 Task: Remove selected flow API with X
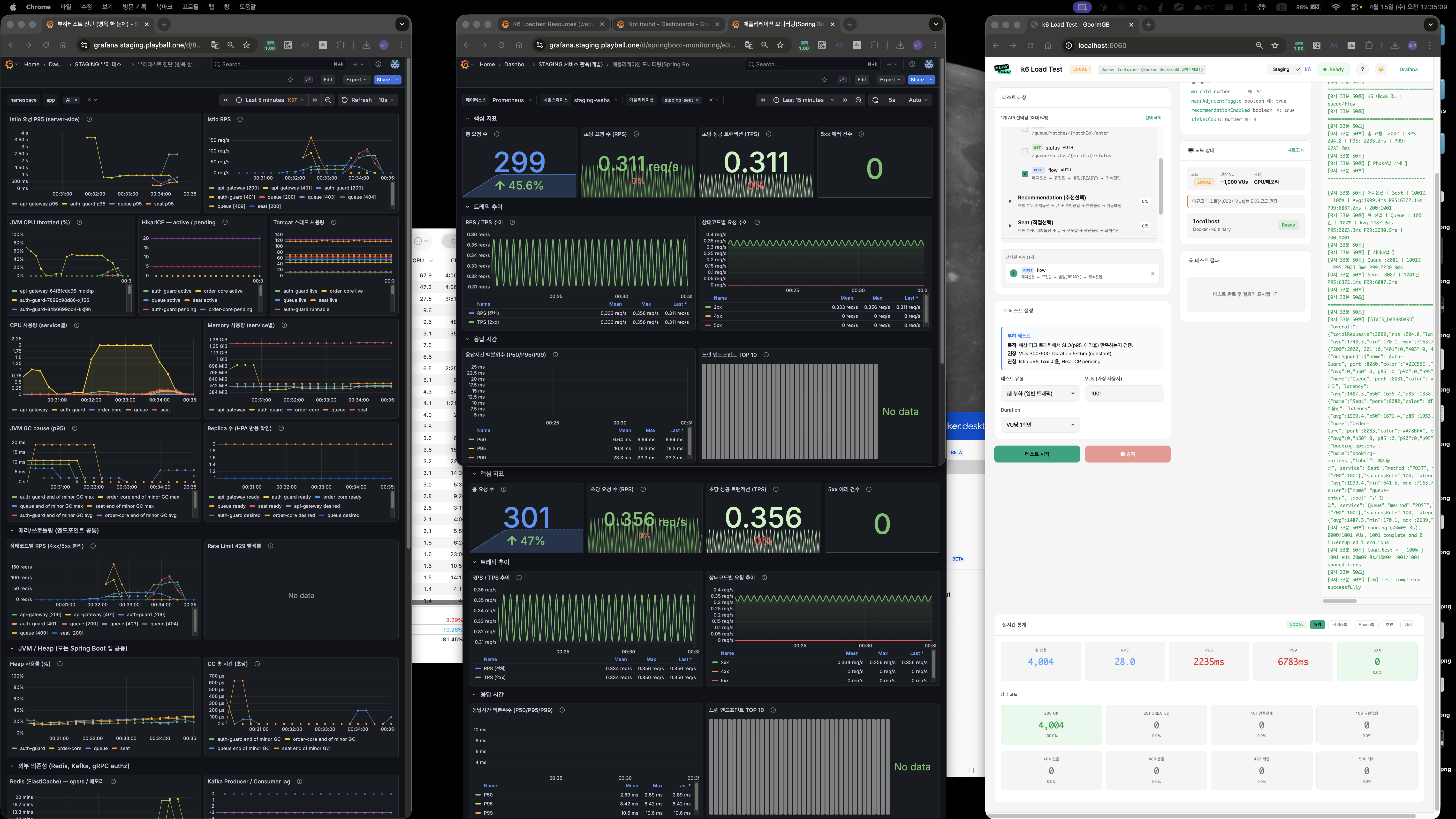pos(1153,273)
